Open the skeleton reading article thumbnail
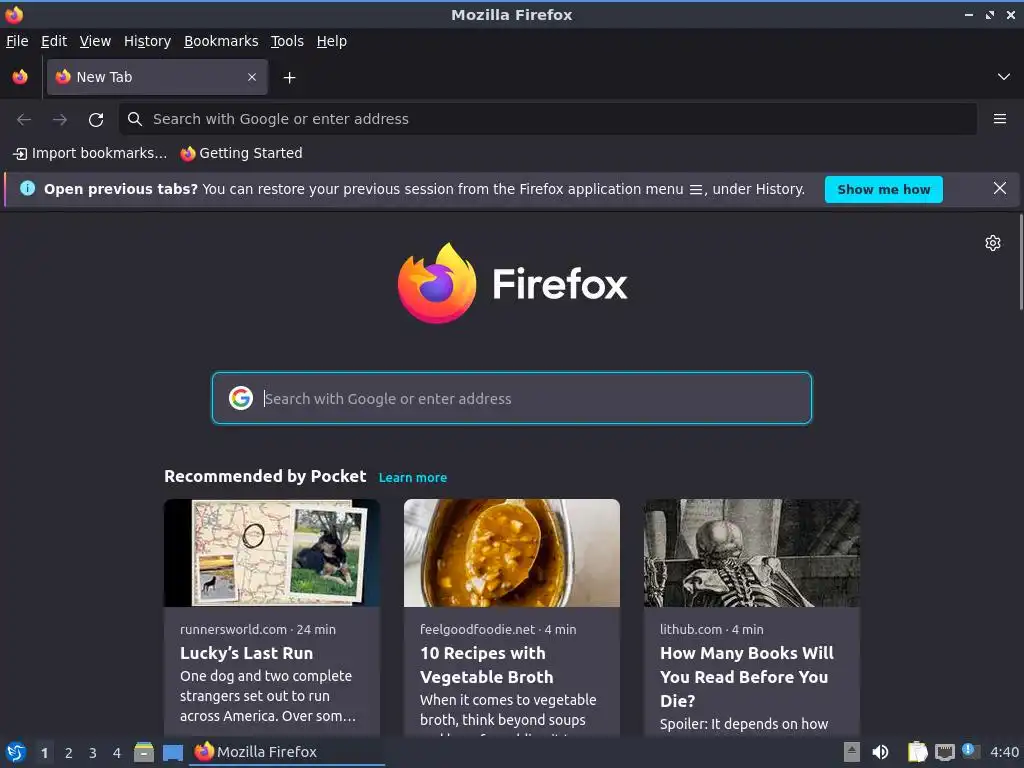 pos(752,553)
